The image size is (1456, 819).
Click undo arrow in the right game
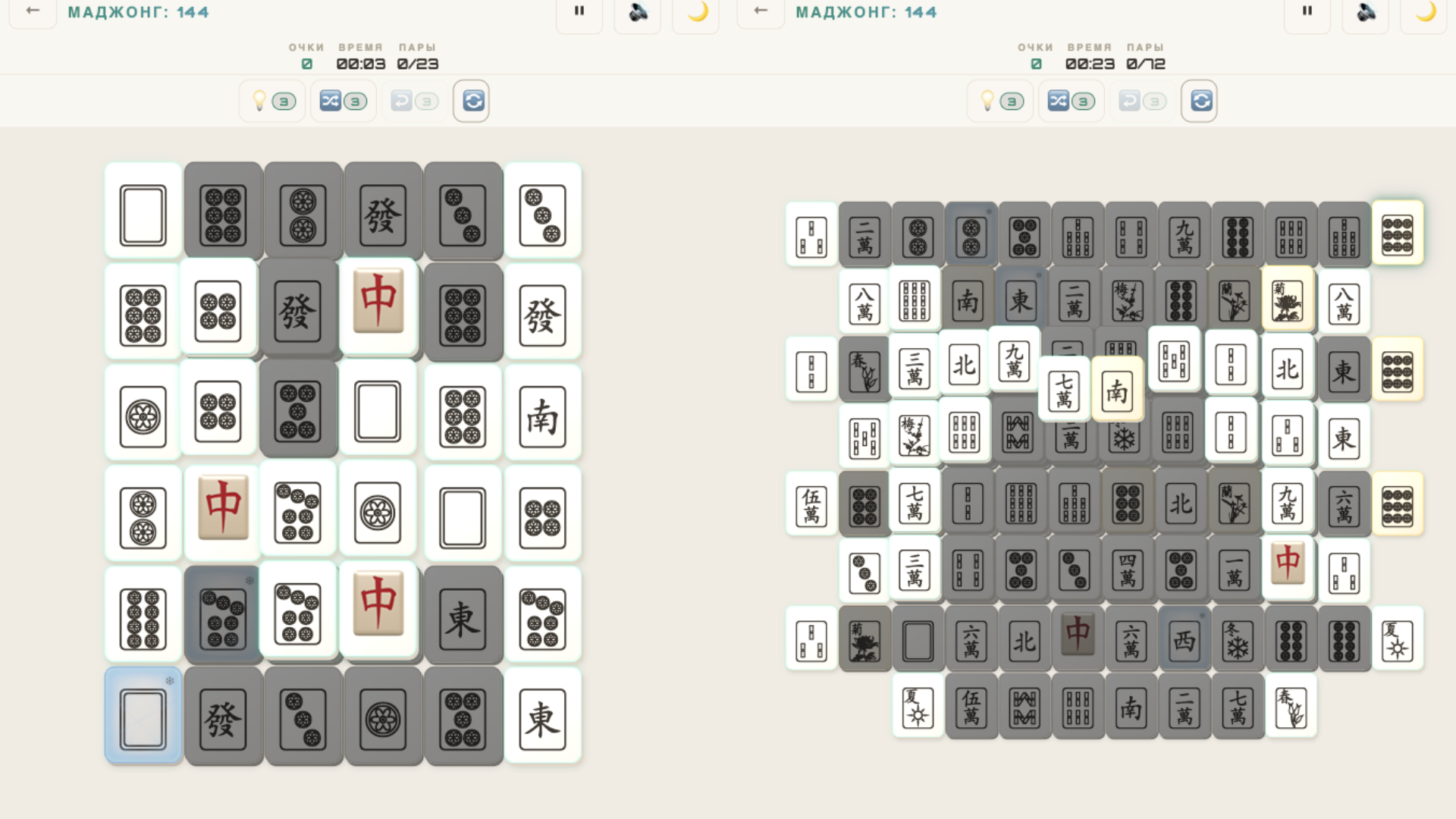(1142, 101)
